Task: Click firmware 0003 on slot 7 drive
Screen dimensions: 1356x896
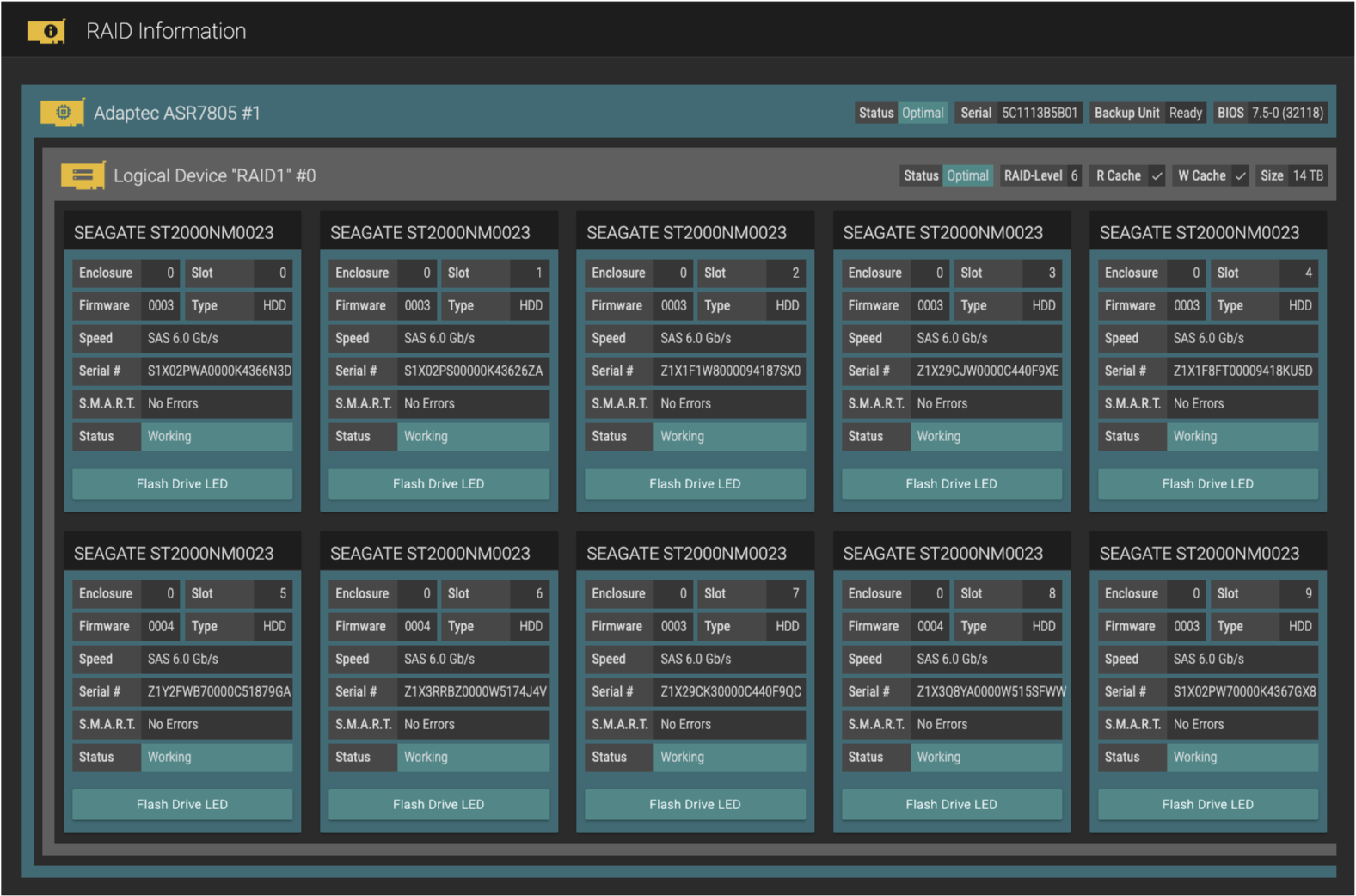Action: point(674,626)
